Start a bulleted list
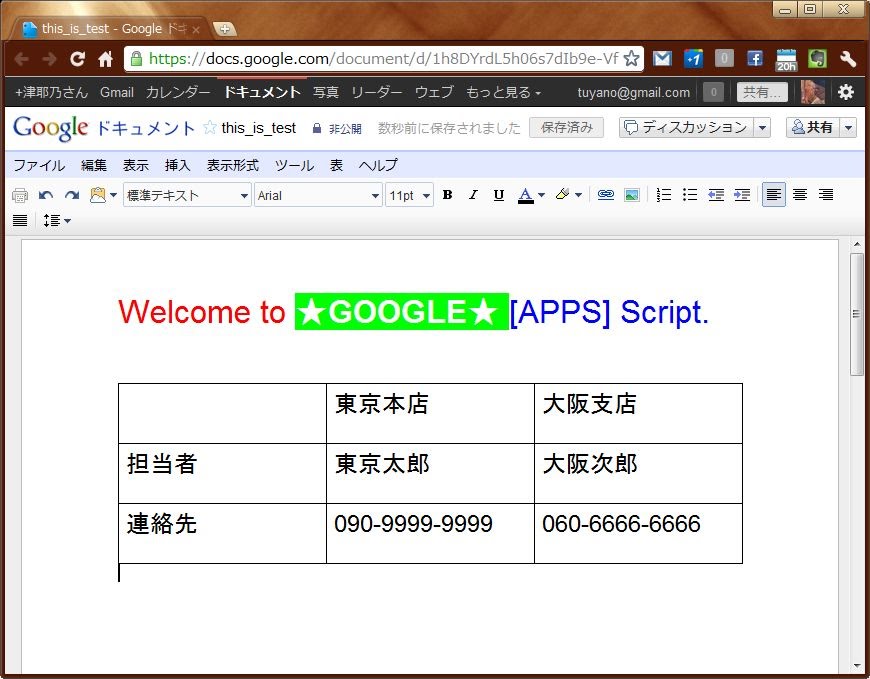Image resolution: width=870 pixels, height=679 pixels. click(689, 195)
